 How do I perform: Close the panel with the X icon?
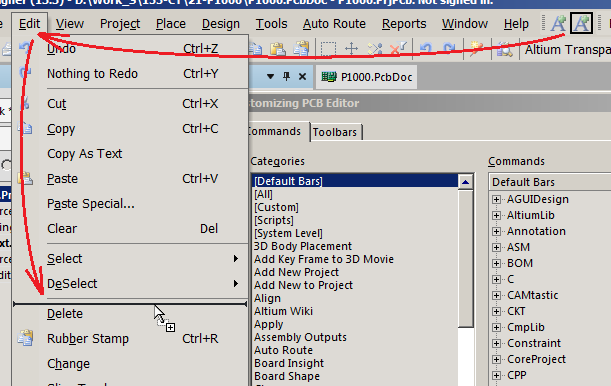[302, 76]
